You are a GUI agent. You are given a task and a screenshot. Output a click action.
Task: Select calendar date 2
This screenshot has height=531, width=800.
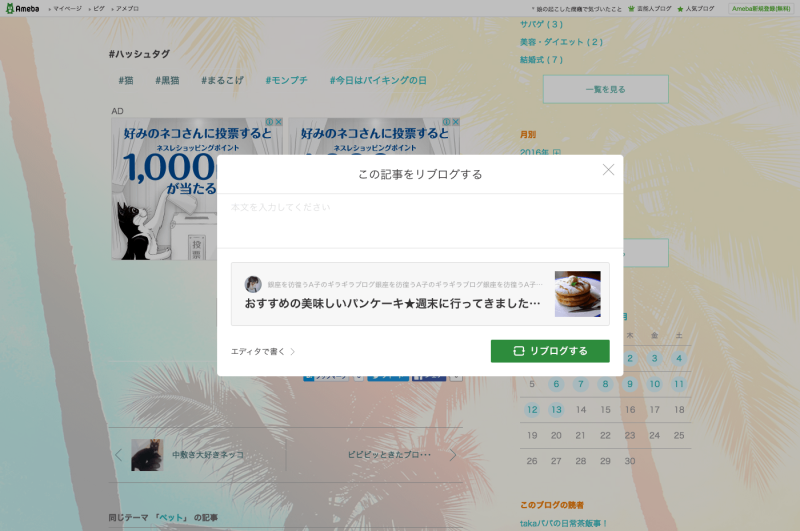(630, 358)
